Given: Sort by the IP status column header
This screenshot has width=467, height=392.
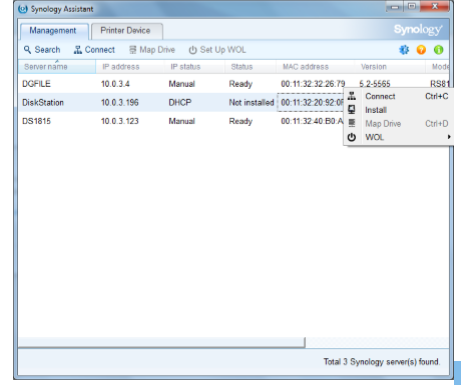Looking at the screenshot, I should pyautogui.click(x=194, y=67).
